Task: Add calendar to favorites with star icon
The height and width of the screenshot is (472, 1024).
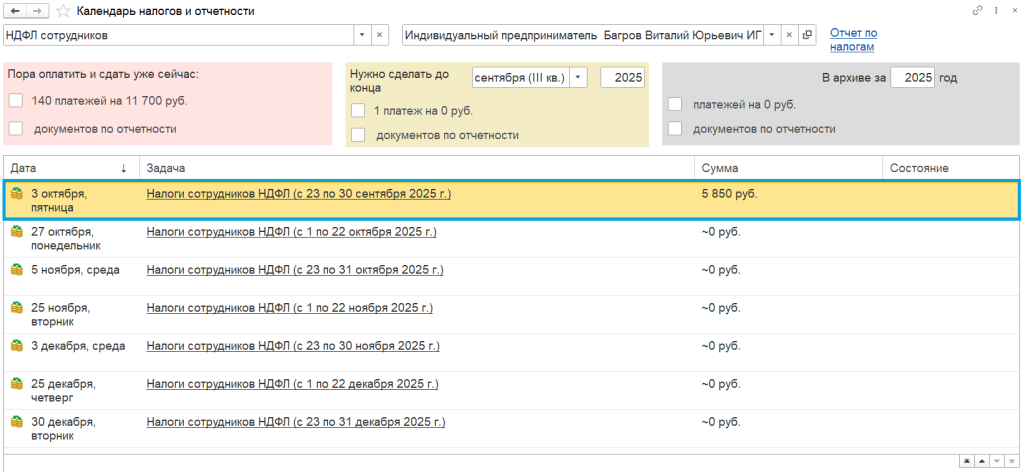Action: 63,11
